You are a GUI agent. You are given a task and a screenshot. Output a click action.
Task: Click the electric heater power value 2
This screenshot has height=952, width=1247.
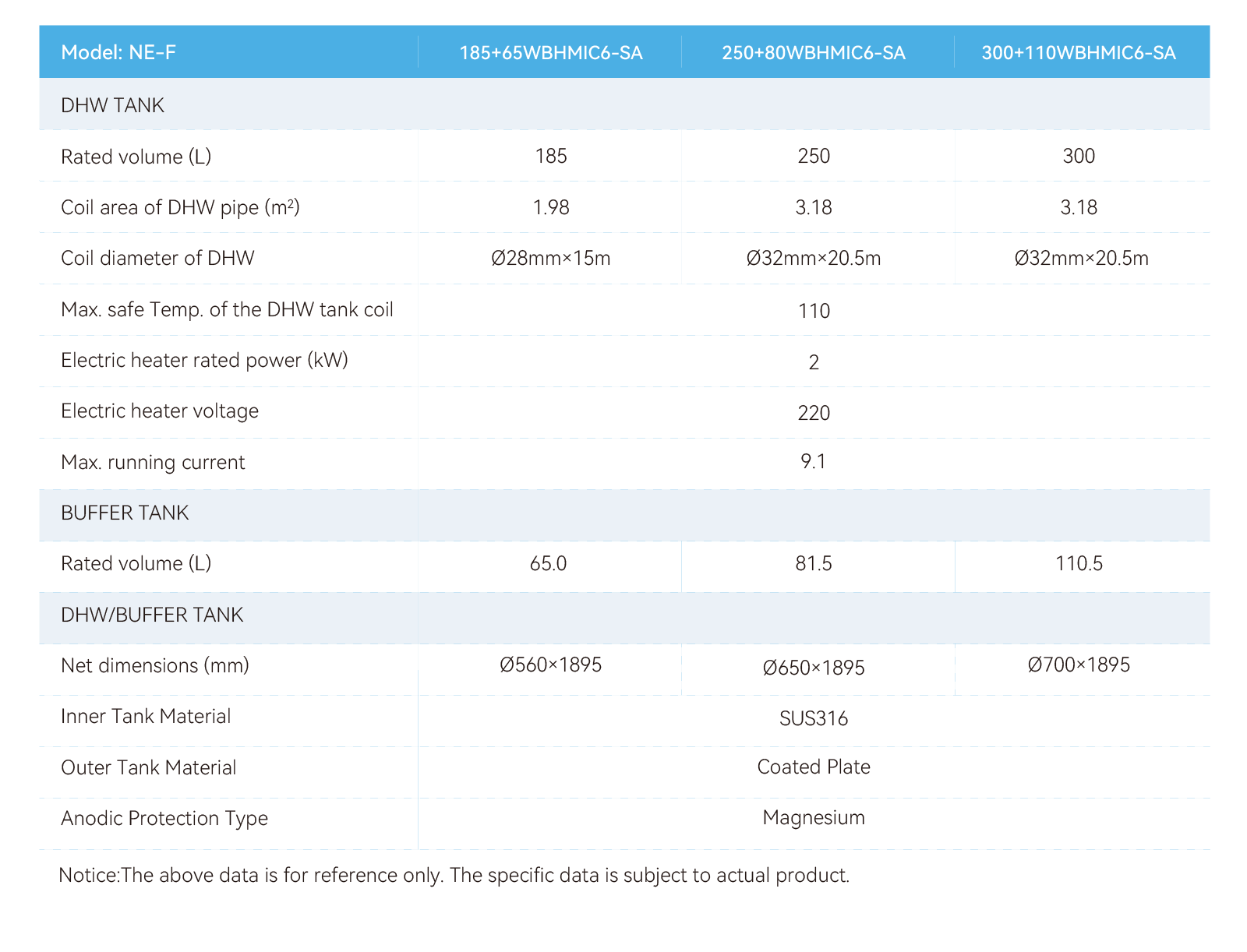tap(814, 362)
